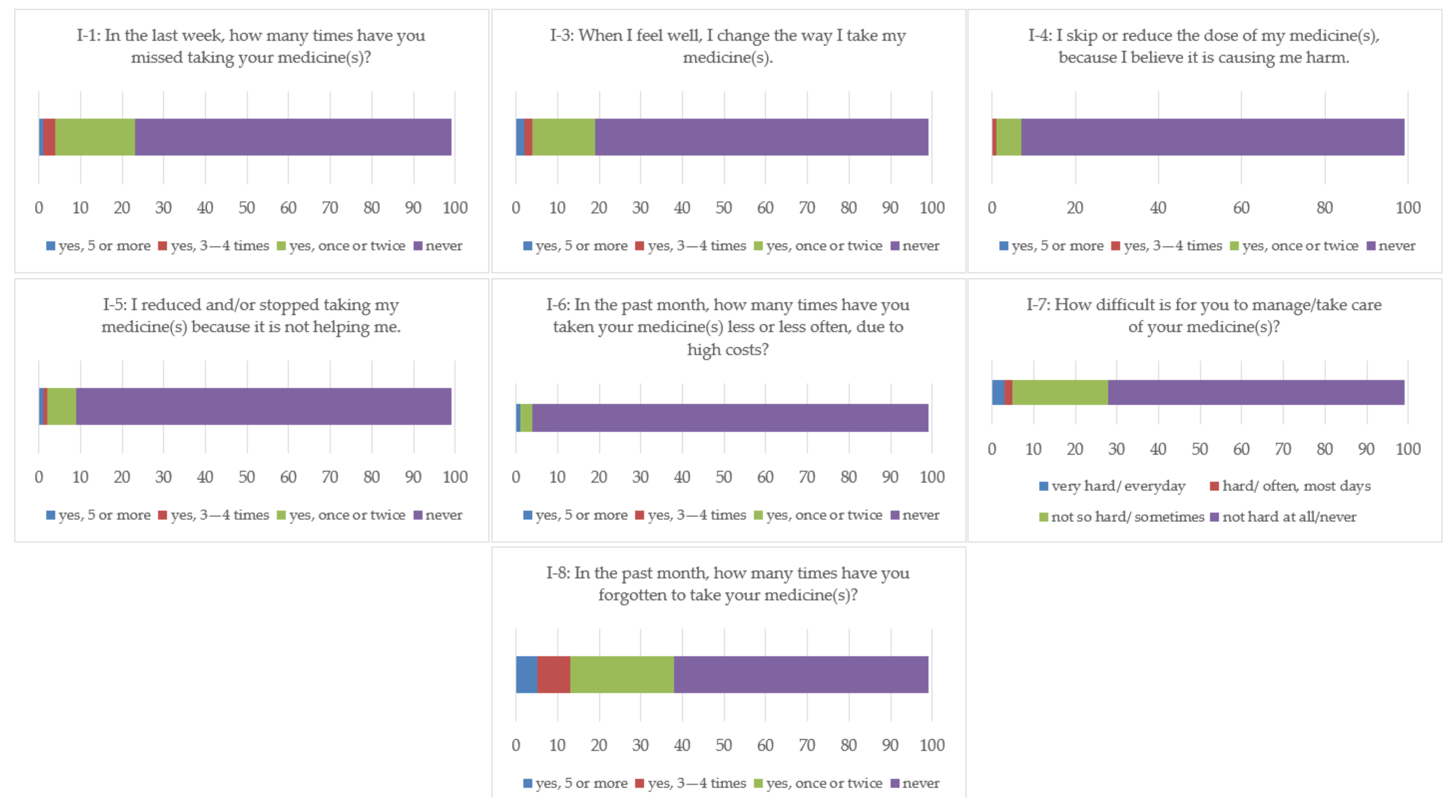Click the green bar segment in chart I-1
This screenshot has width=1456, height=812.
pyautogui.click(x=95, y=137)
